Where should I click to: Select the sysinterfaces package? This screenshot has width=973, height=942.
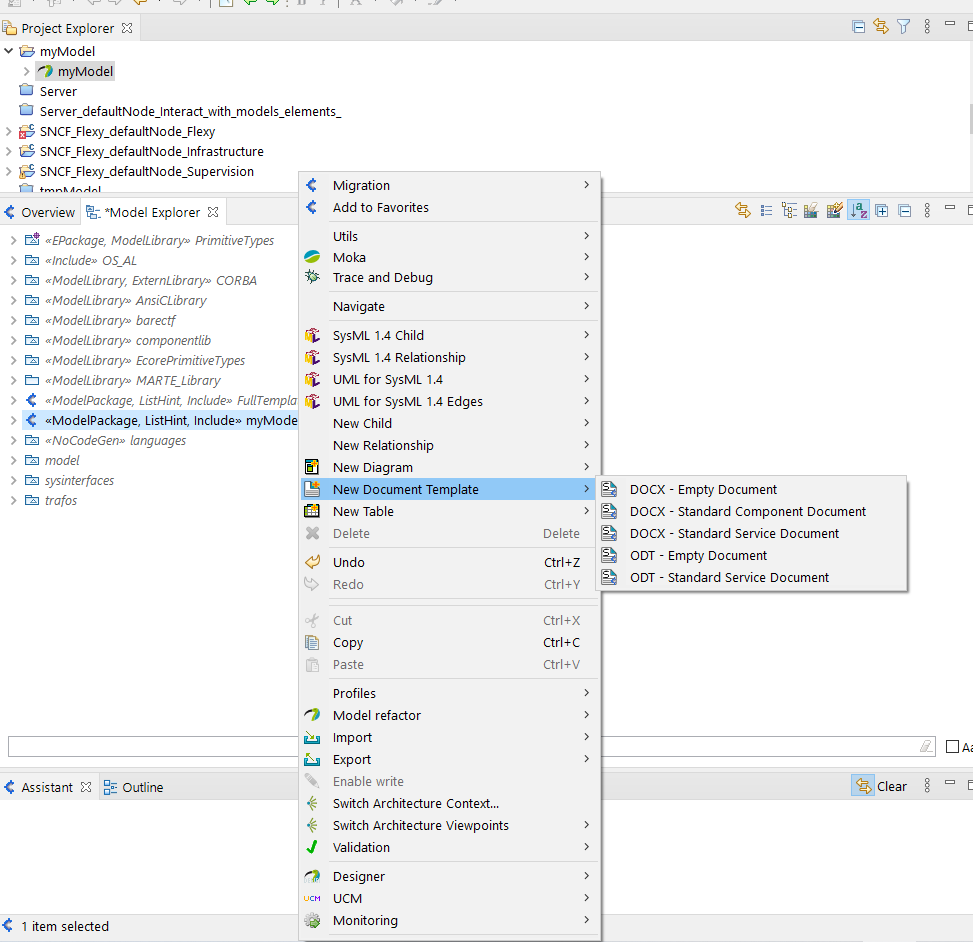pos(79,480)
